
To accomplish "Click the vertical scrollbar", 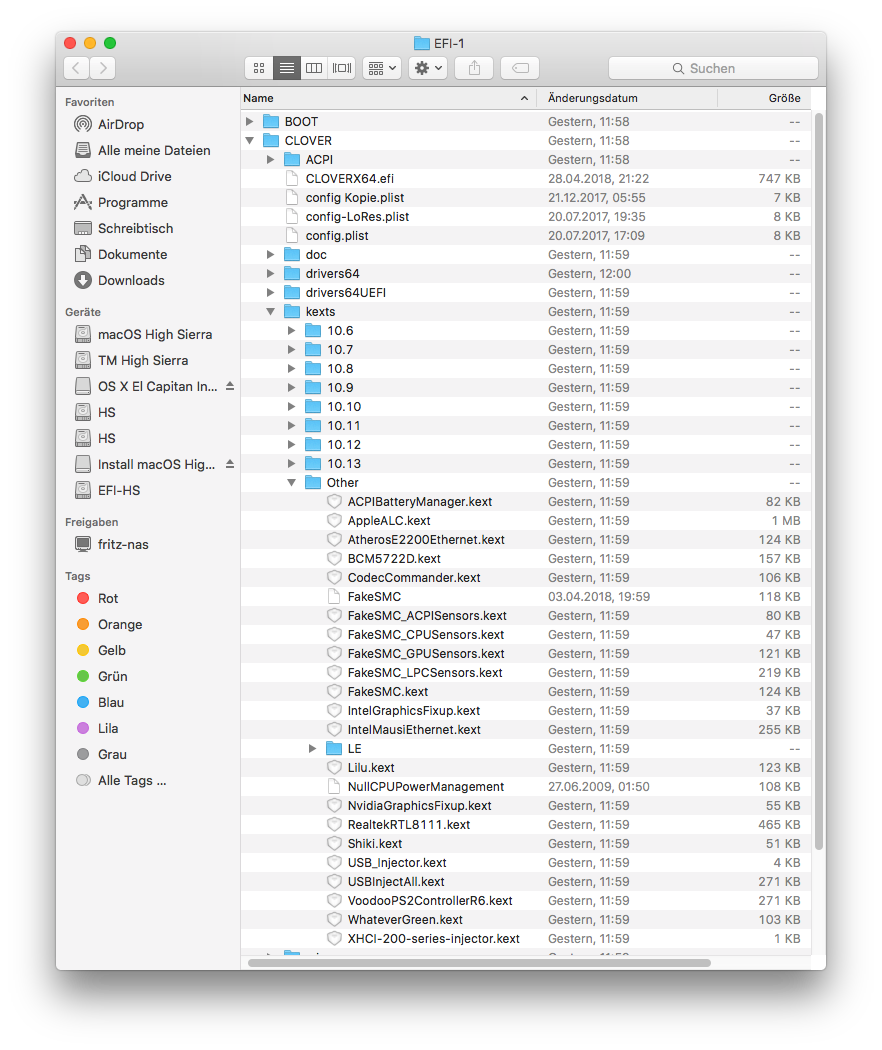I will click(818, 482).
